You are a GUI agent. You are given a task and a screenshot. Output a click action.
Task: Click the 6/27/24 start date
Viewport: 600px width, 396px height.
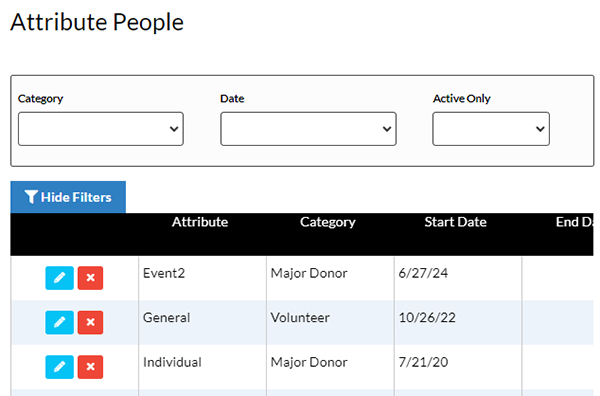click(x=423, y=273)
